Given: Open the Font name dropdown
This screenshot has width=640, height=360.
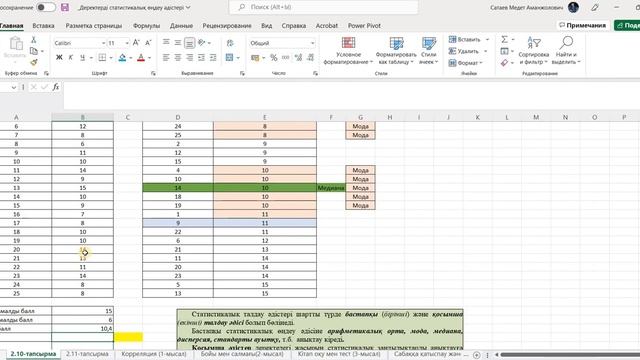Looking at the screenshot, I should [103, 43].
